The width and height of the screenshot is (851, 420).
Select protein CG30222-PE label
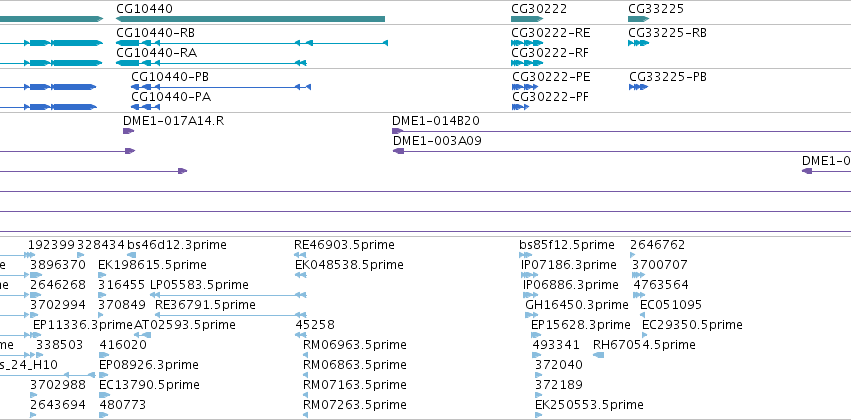pos(551,77)
